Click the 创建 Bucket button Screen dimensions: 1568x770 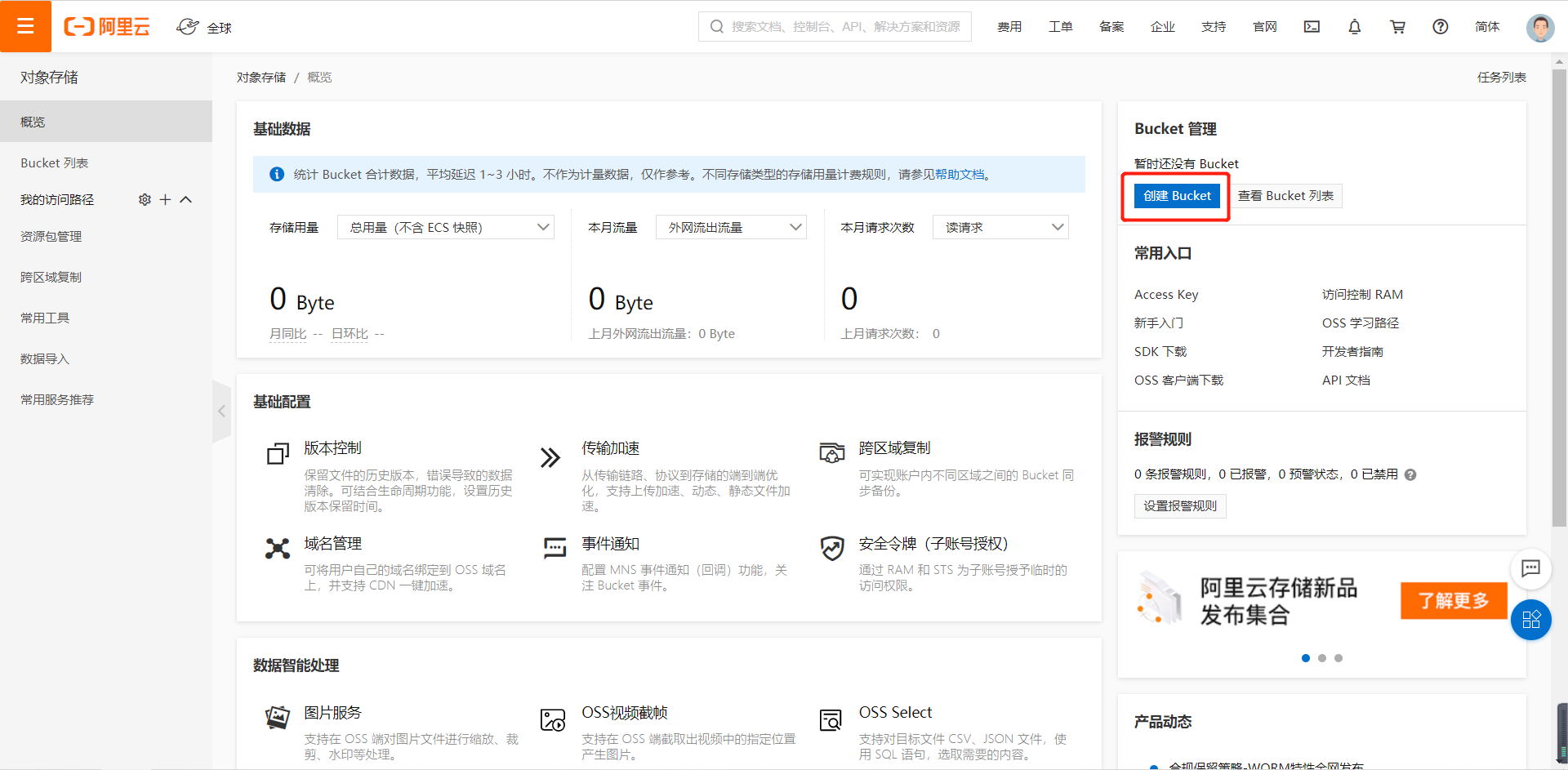pos(1177,196)
